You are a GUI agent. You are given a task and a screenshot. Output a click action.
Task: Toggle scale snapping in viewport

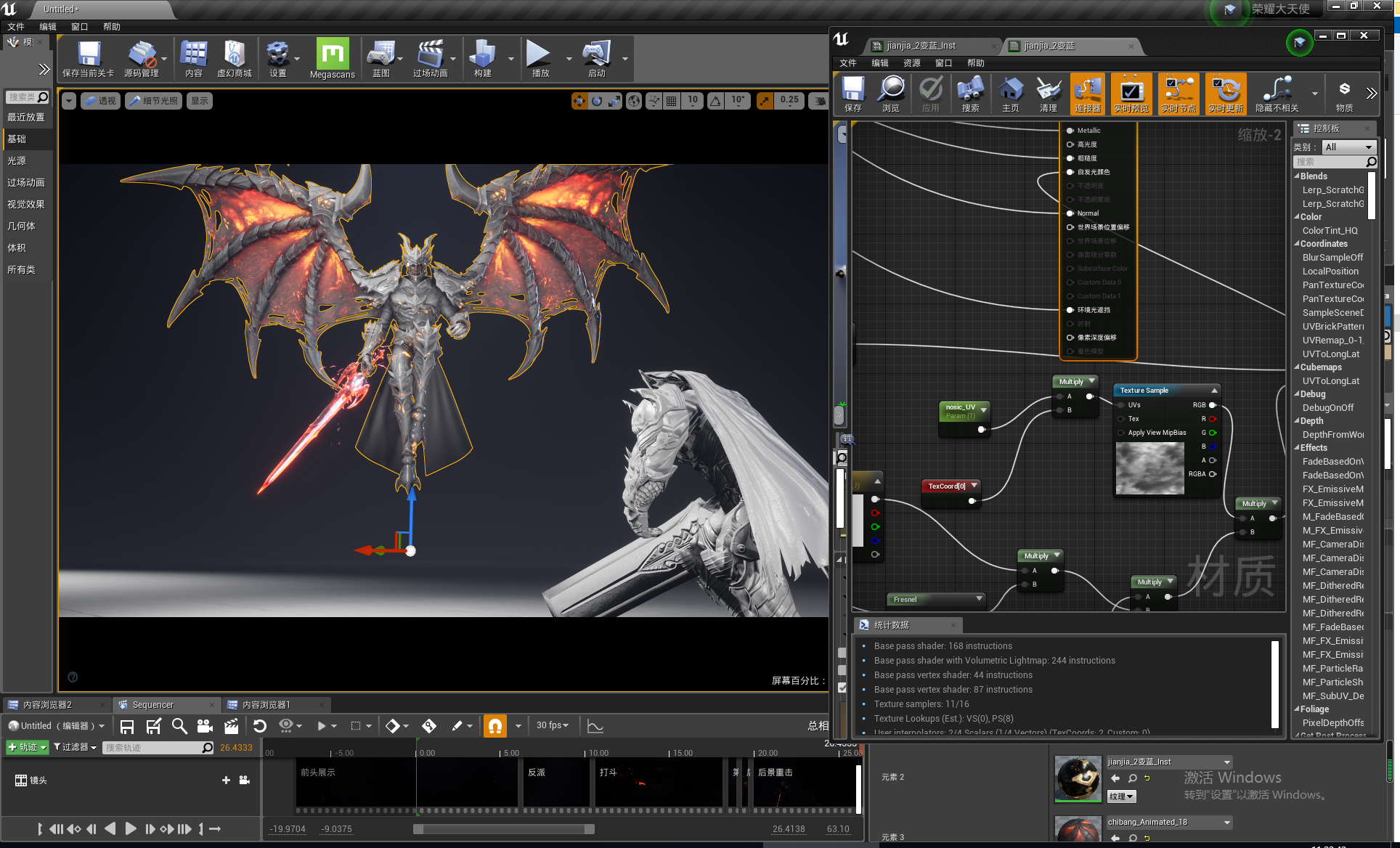[765, 101]
